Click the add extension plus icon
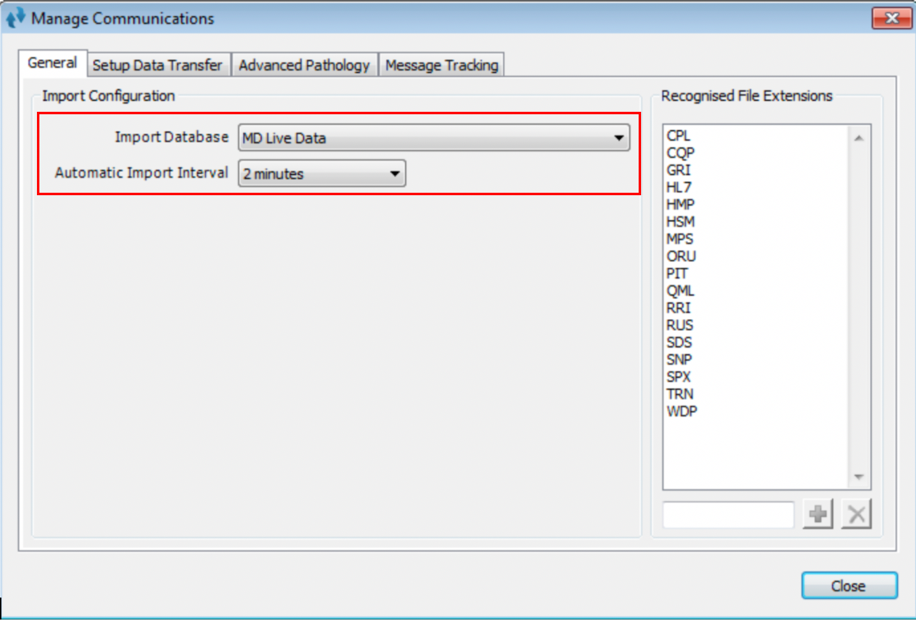 coord(818,515)
